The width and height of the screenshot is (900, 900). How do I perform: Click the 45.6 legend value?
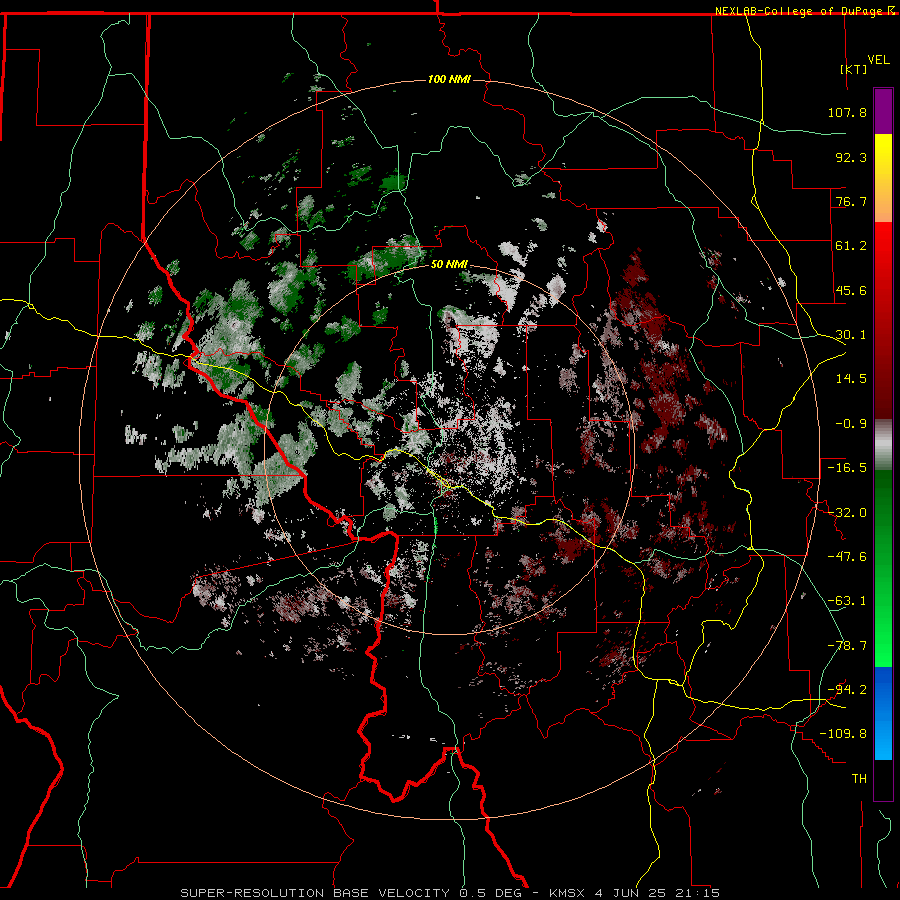click(x=851, y=290)
